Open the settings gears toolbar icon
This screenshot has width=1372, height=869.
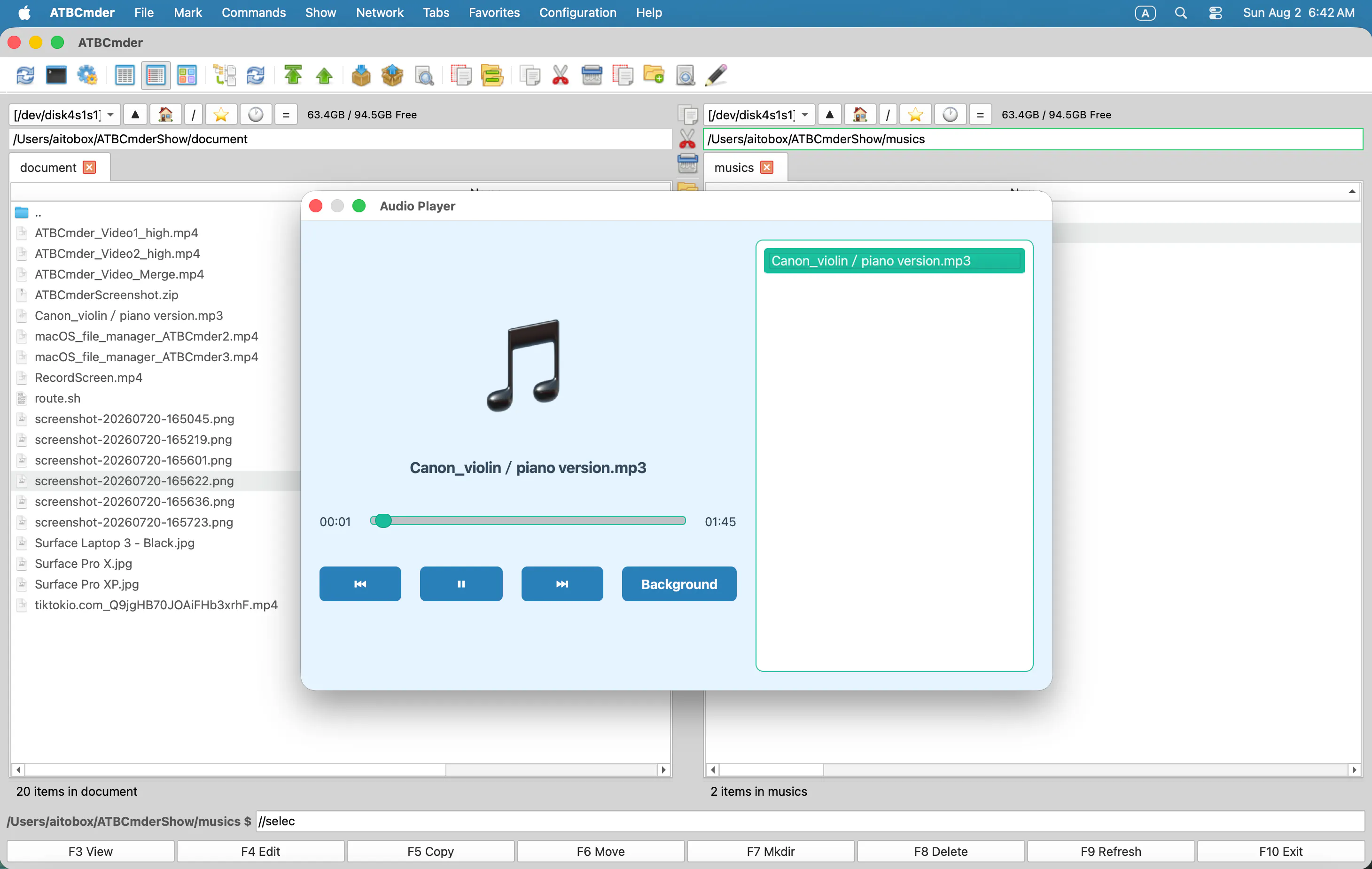click(x=87, y=75)
